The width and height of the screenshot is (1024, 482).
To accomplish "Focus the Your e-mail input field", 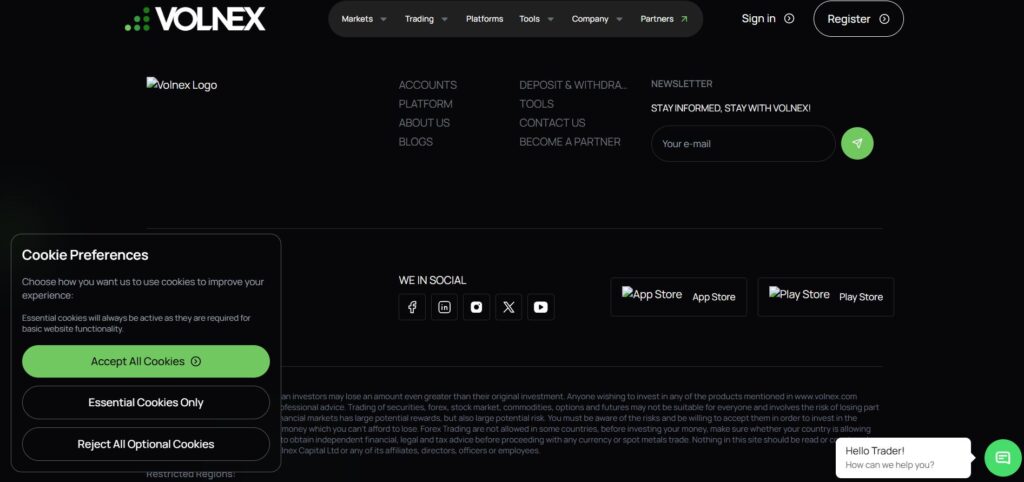I will (742, 144).
